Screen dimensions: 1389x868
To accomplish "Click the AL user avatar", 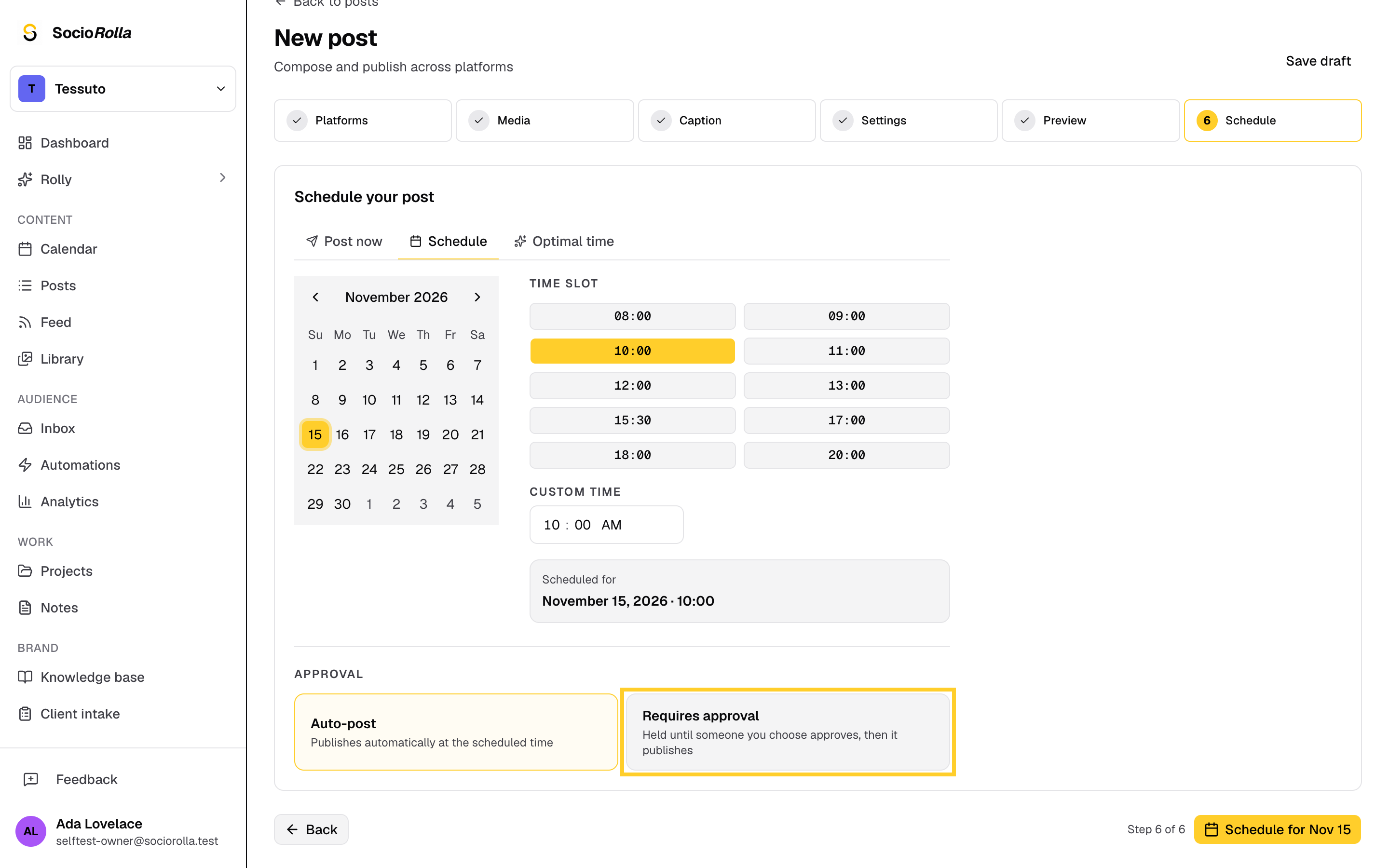I will (x=30, y=831).
